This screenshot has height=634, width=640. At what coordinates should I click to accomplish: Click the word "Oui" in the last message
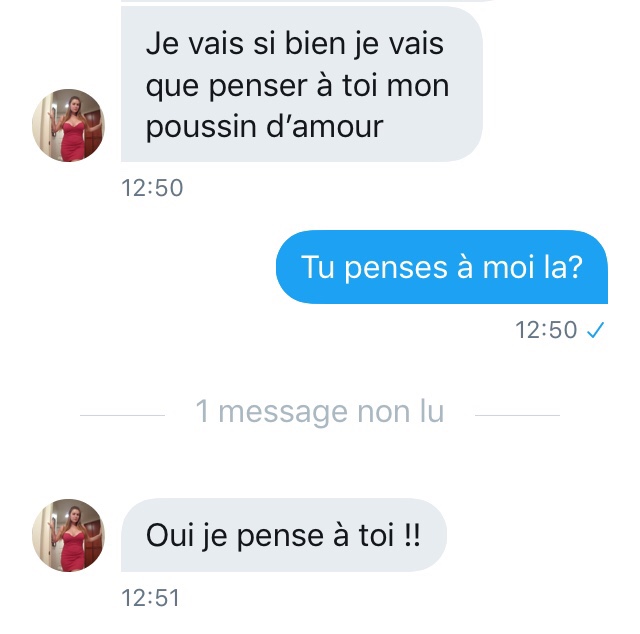[x=170, y=535]
